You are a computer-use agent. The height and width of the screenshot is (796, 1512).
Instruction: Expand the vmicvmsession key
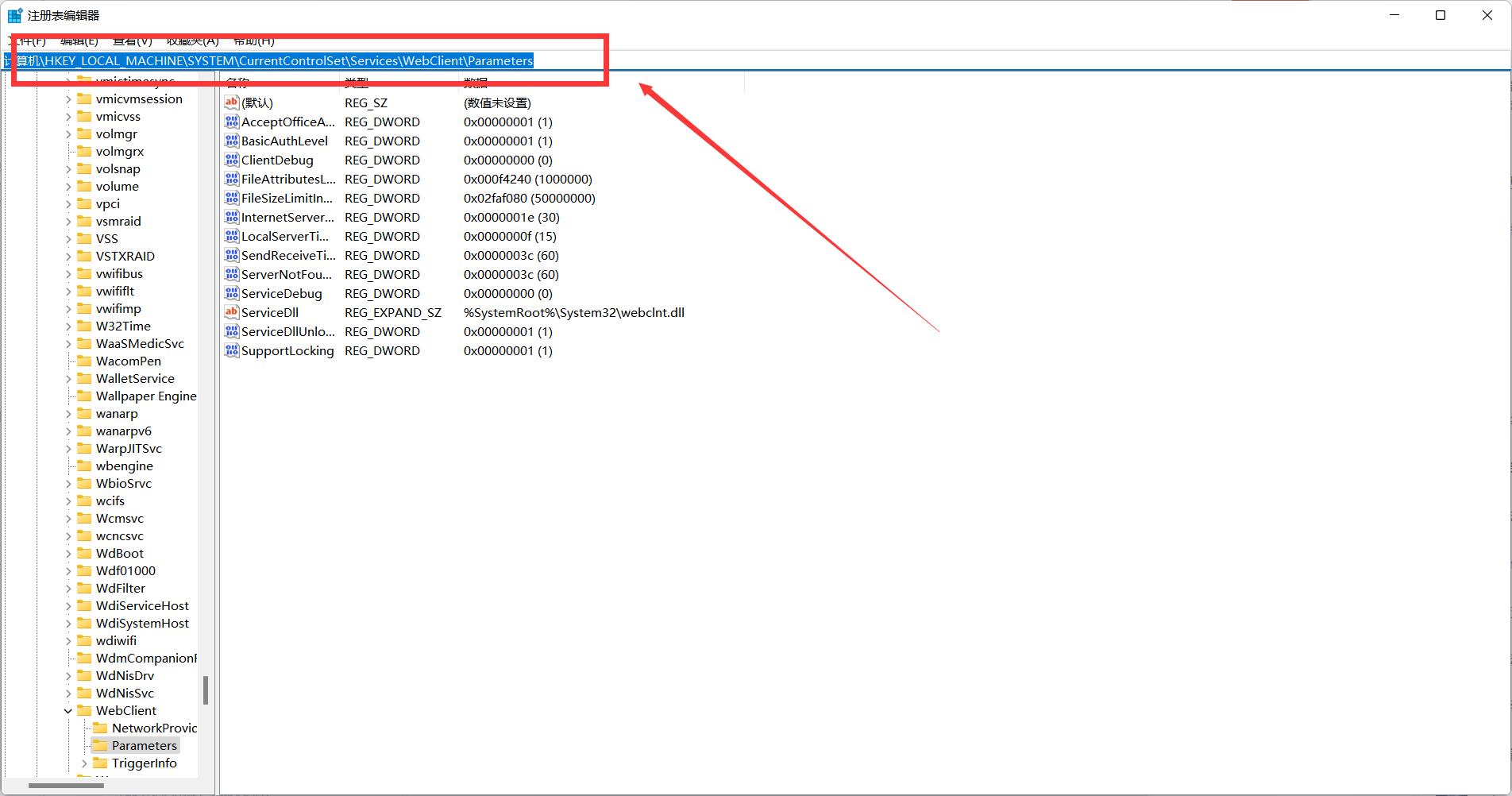tap(68, 99)
